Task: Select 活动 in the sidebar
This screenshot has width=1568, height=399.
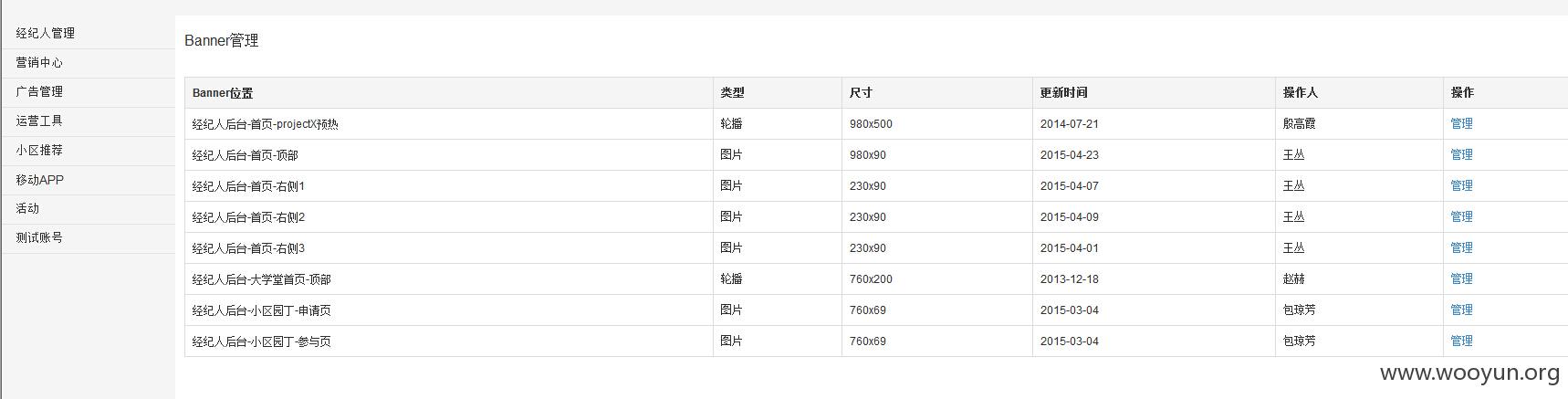Action: click(x=27, y=208)
